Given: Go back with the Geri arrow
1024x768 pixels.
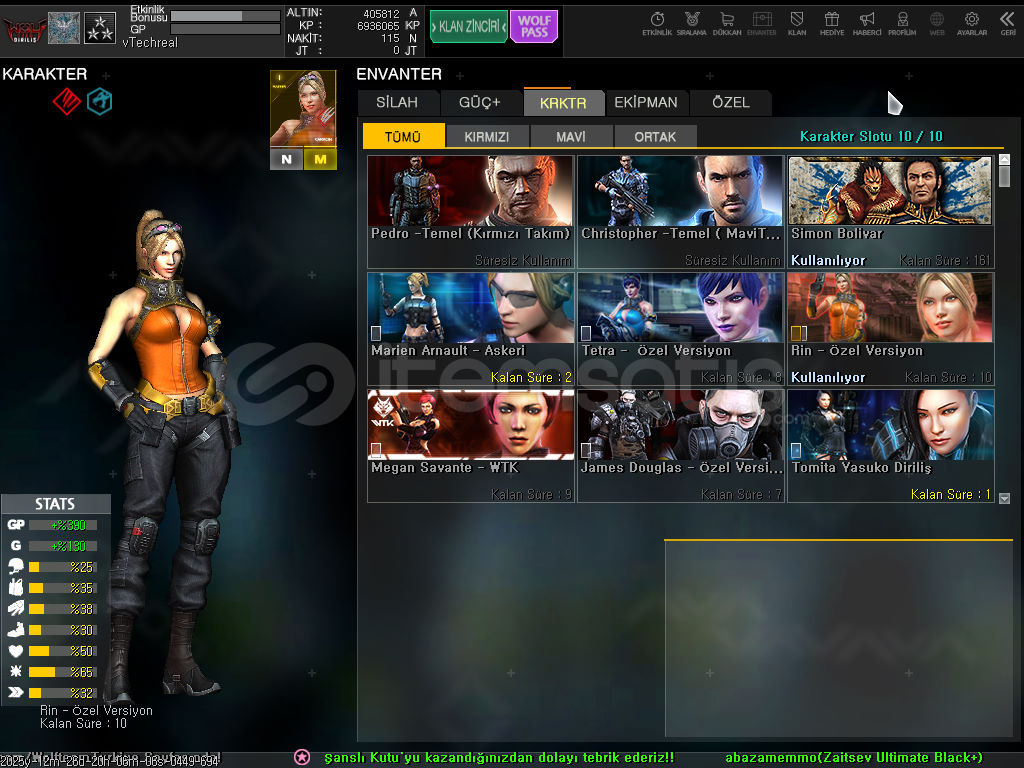Looking at the screenshot, I should coord(1008,23).
